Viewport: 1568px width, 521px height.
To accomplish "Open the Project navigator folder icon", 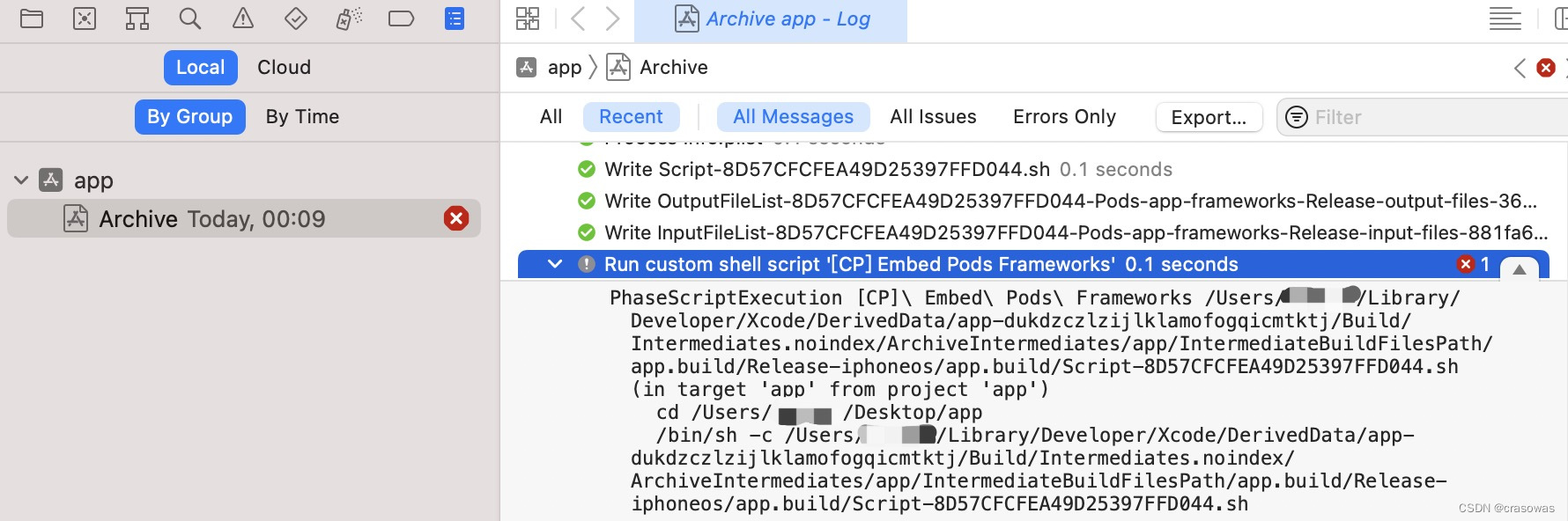I will [32, 18].
